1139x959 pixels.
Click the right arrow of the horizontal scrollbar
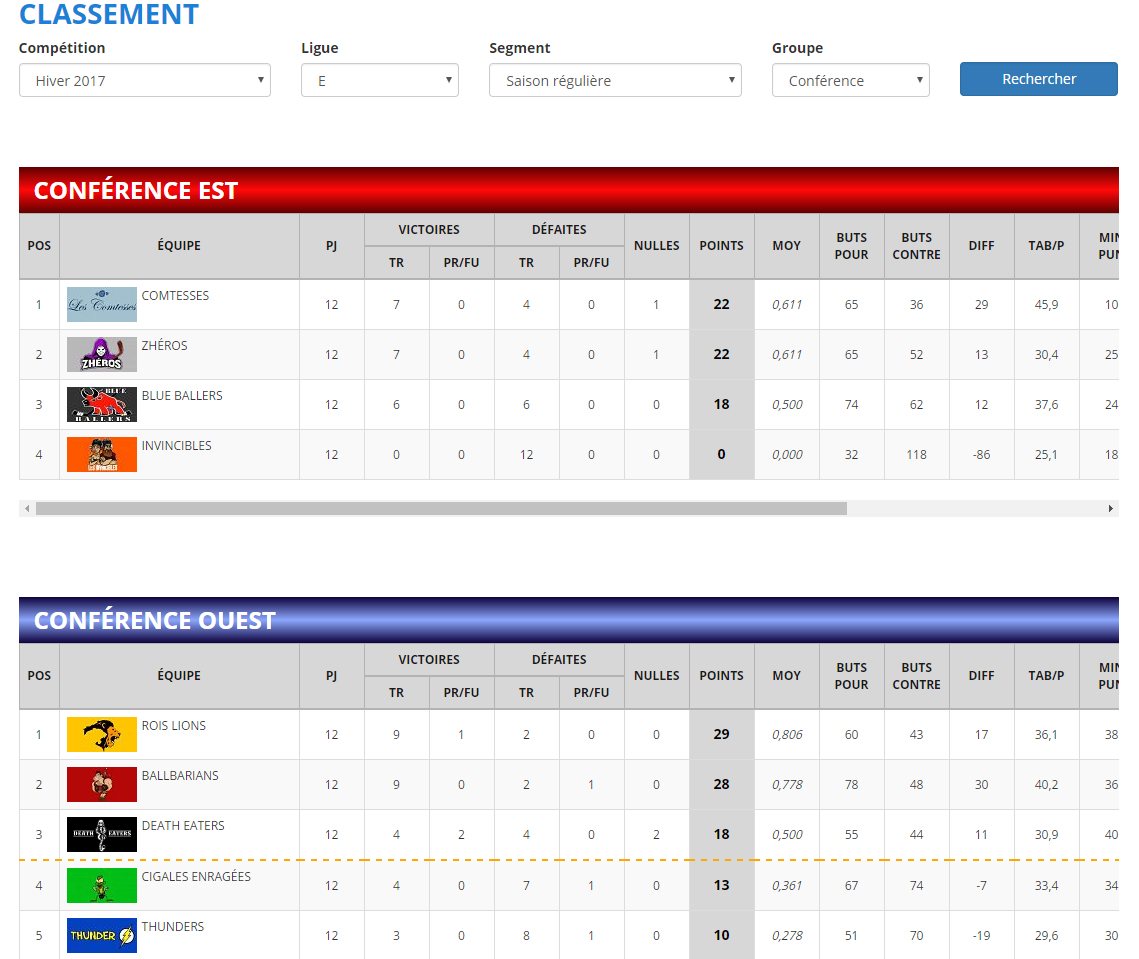(x=1110, y=509)
